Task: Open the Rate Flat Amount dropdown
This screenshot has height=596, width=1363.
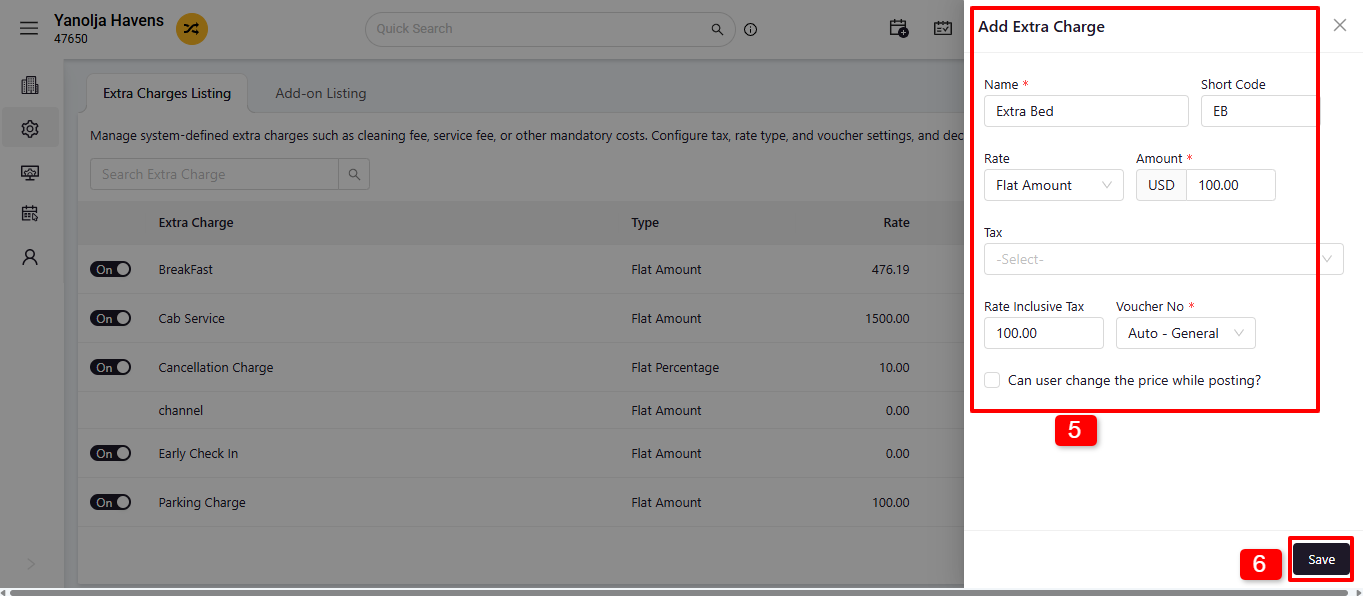Action: tap(1054, 185)
